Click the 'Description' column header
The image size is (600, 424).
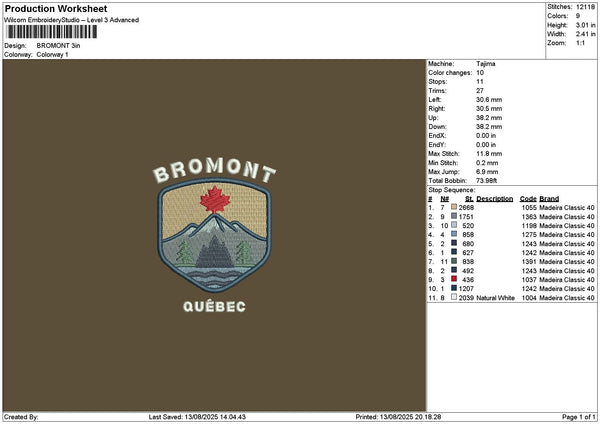495,199
